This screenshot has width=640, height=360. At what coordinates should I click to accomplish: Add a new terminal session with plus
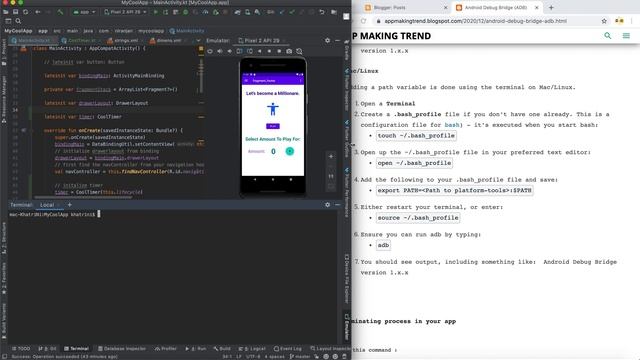70,205
